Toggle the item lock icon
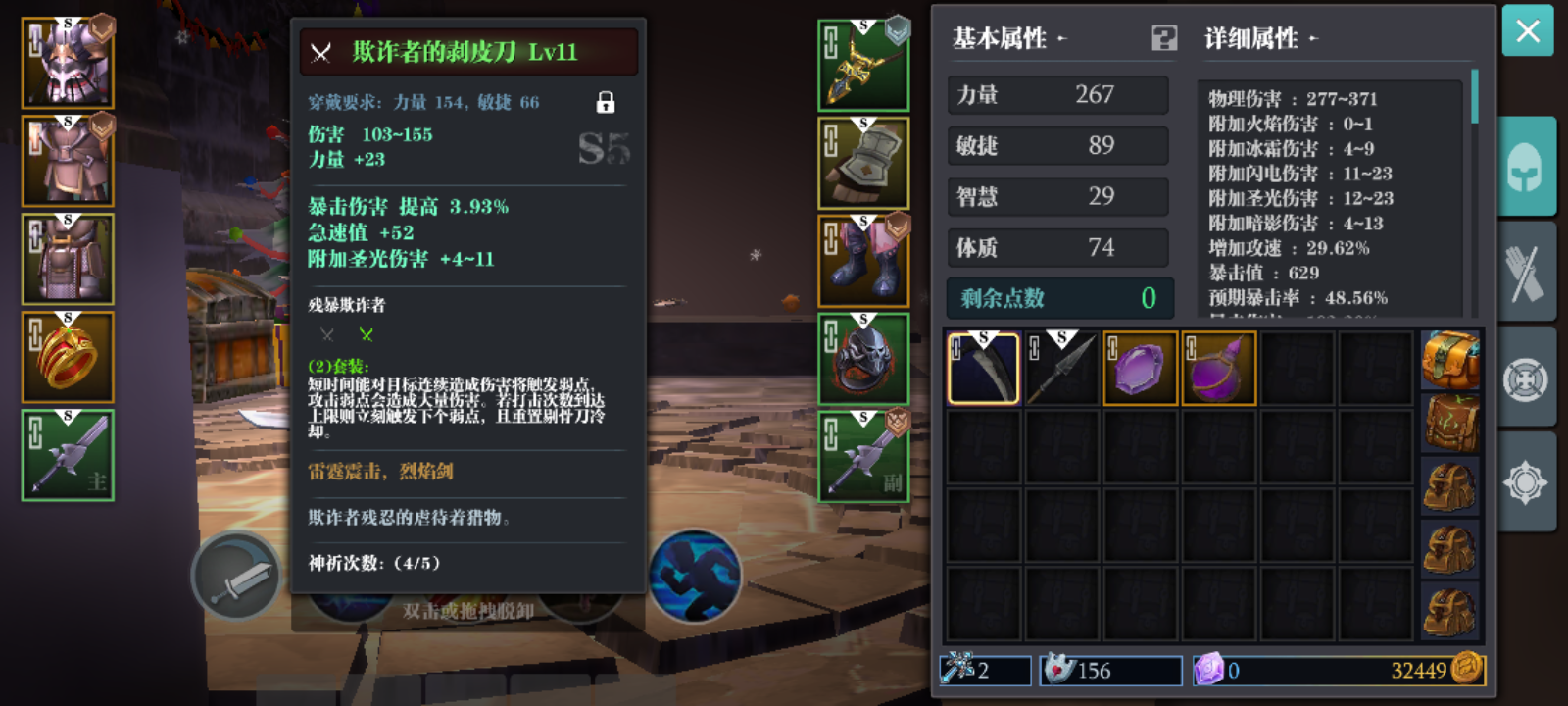The image size is (1568, 706). pos(606,102)
